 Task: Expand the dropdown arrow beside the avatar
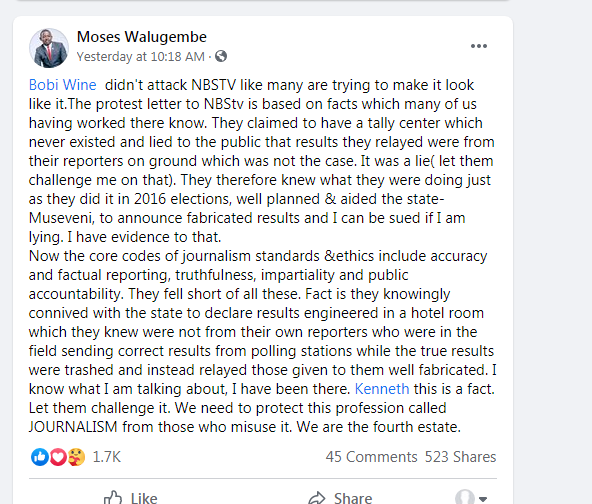click(x=483, y=499)
